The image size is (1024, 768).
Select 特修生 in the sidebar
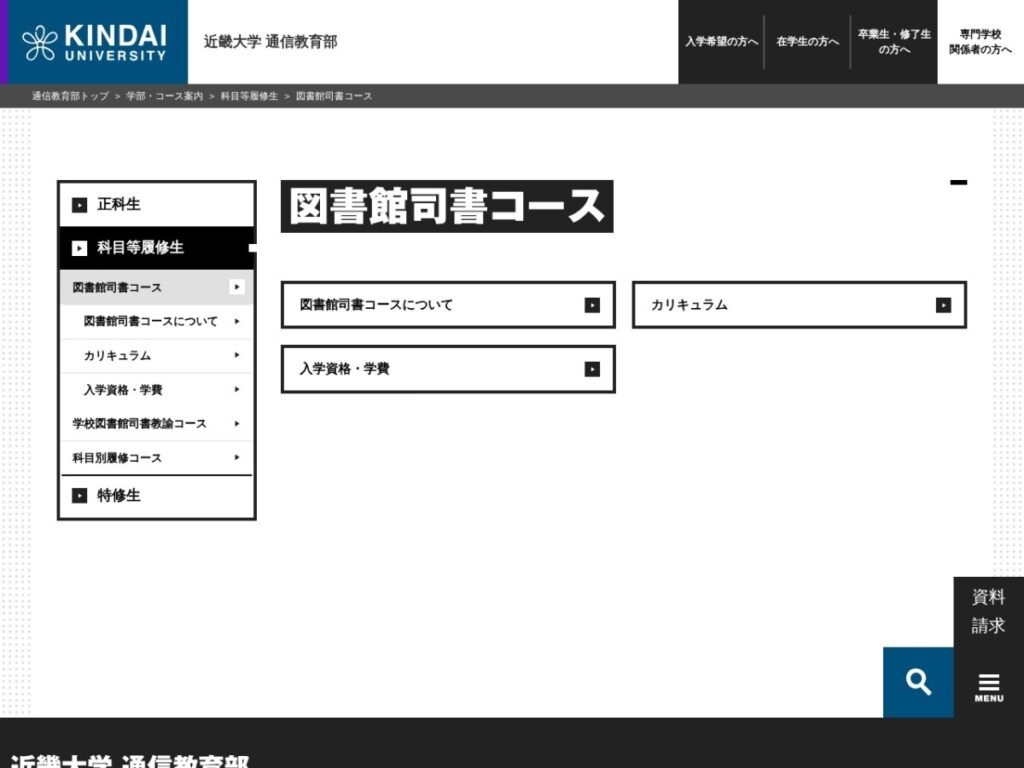(157, 496)
